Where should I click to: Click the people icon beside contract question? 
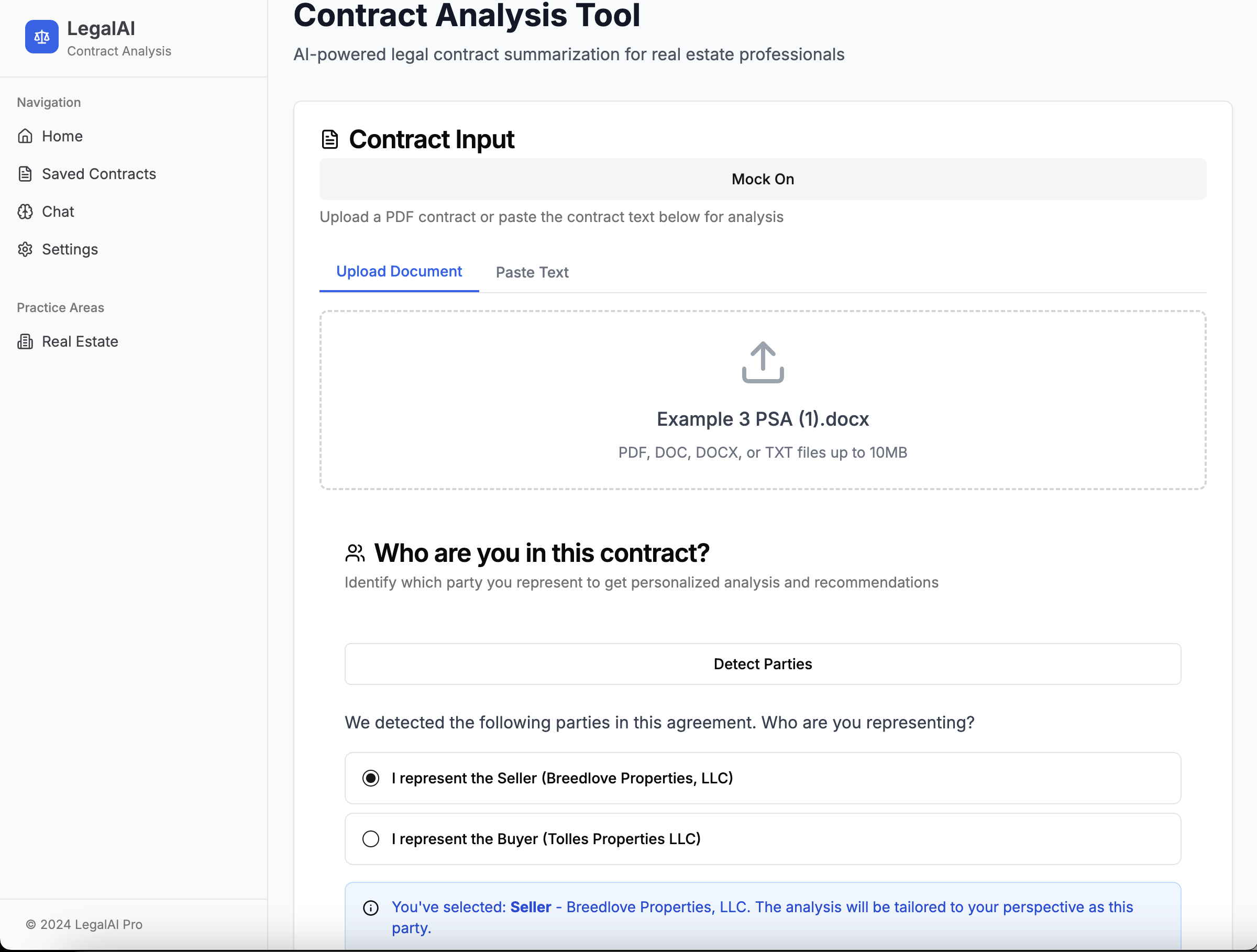click(x=355, y=552)
